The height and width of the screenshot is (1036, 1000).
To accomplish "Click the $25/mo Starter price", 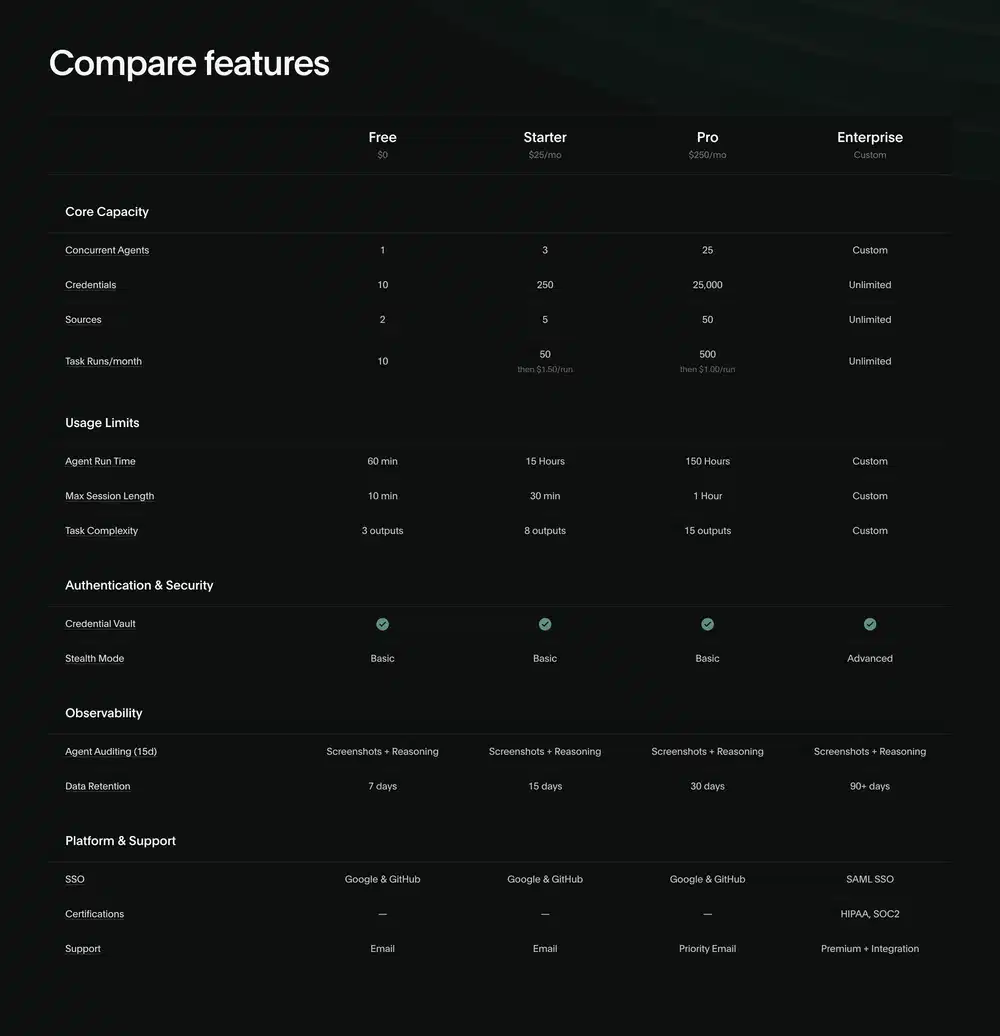I will coord(545,155).
